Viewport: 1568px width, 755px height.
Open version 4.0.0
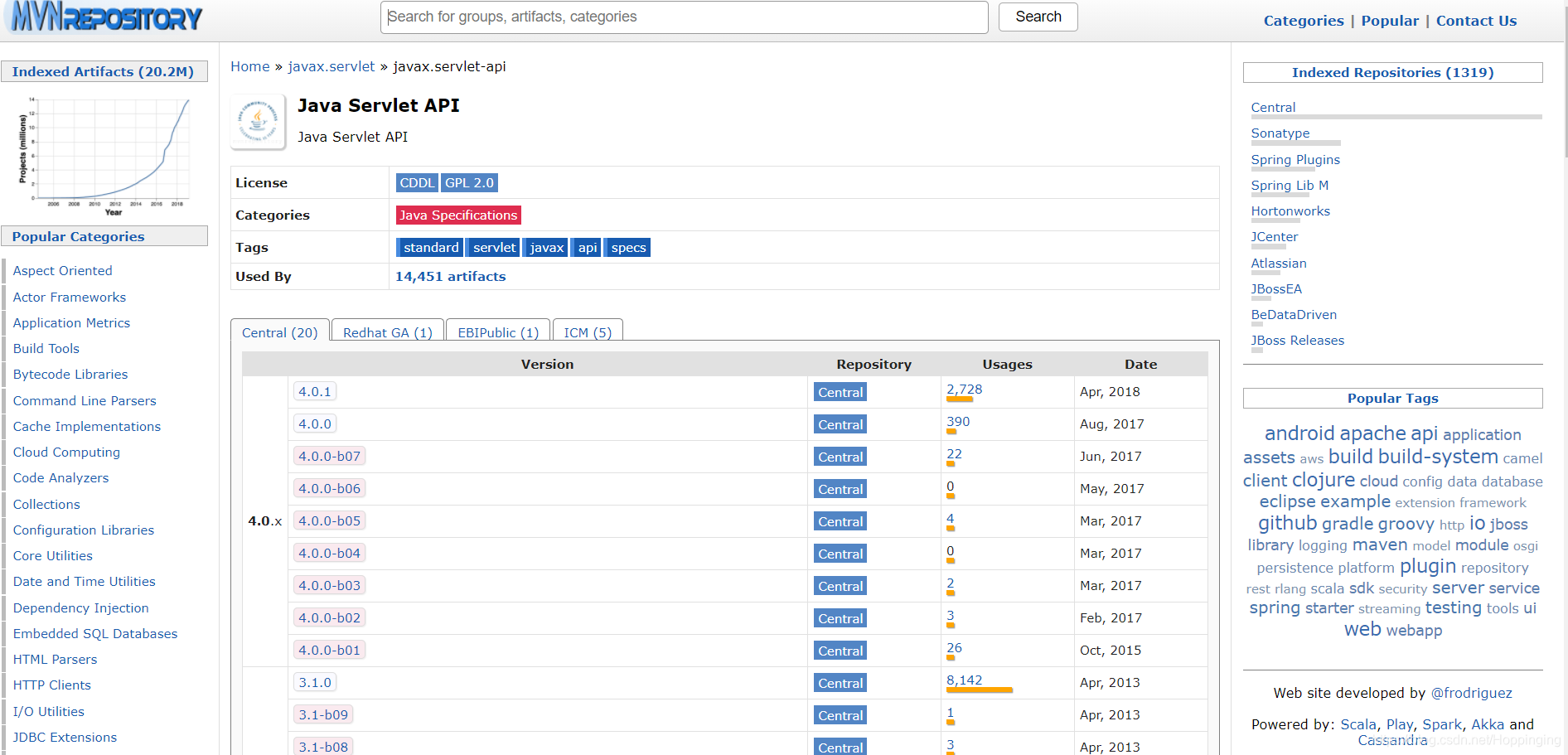pyautogui.click(x=315, y=423)
